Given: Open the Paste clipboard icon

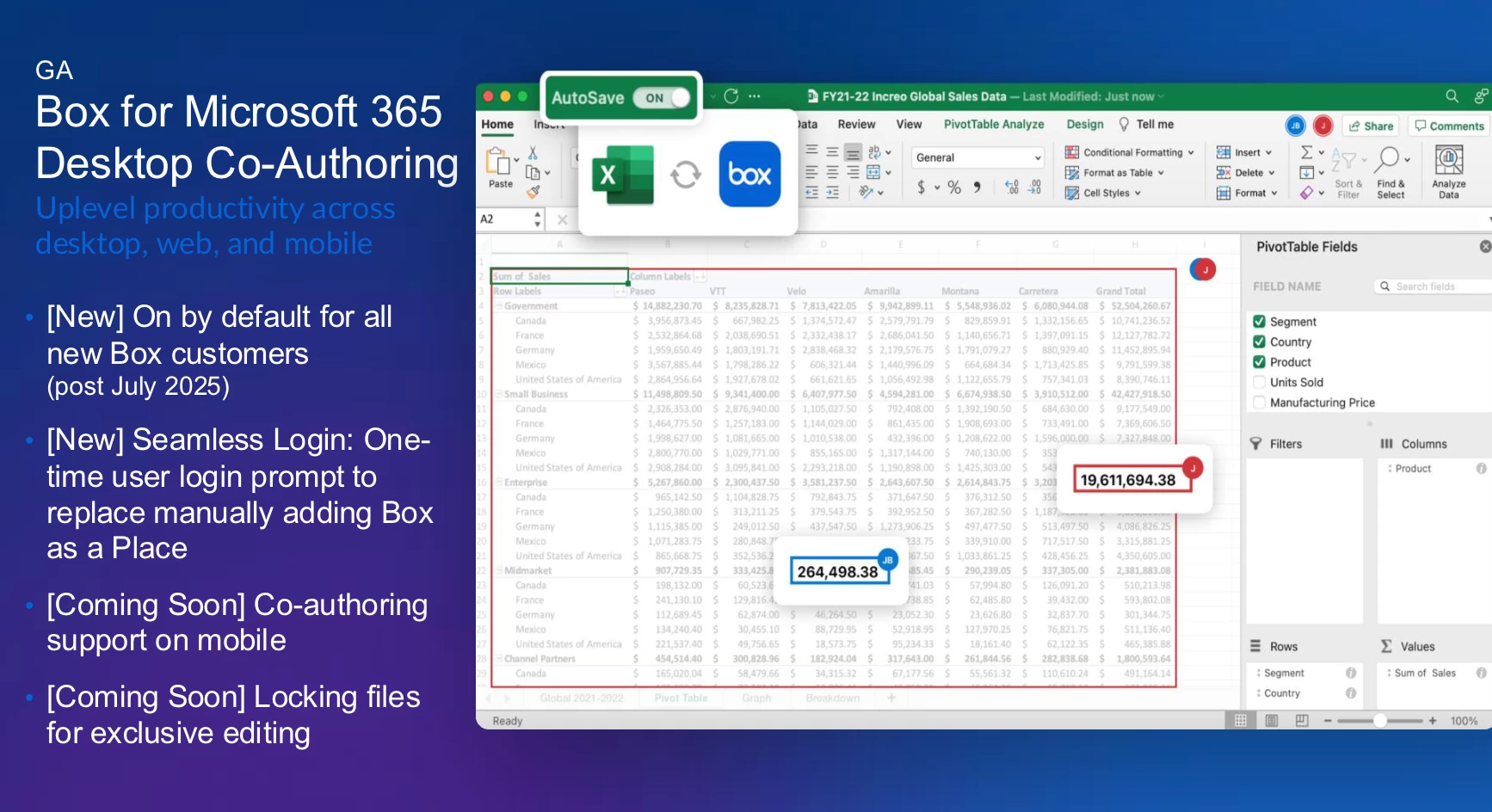Looking at the screenshot, I should point(498,162).
